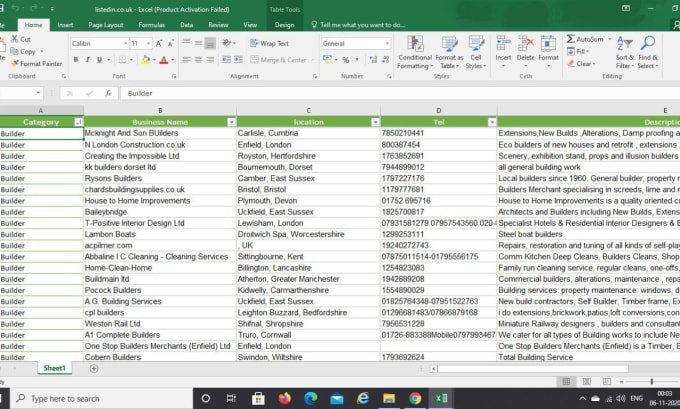Click the Cut scissors icon
680x409 pixels.
[15, 39]
